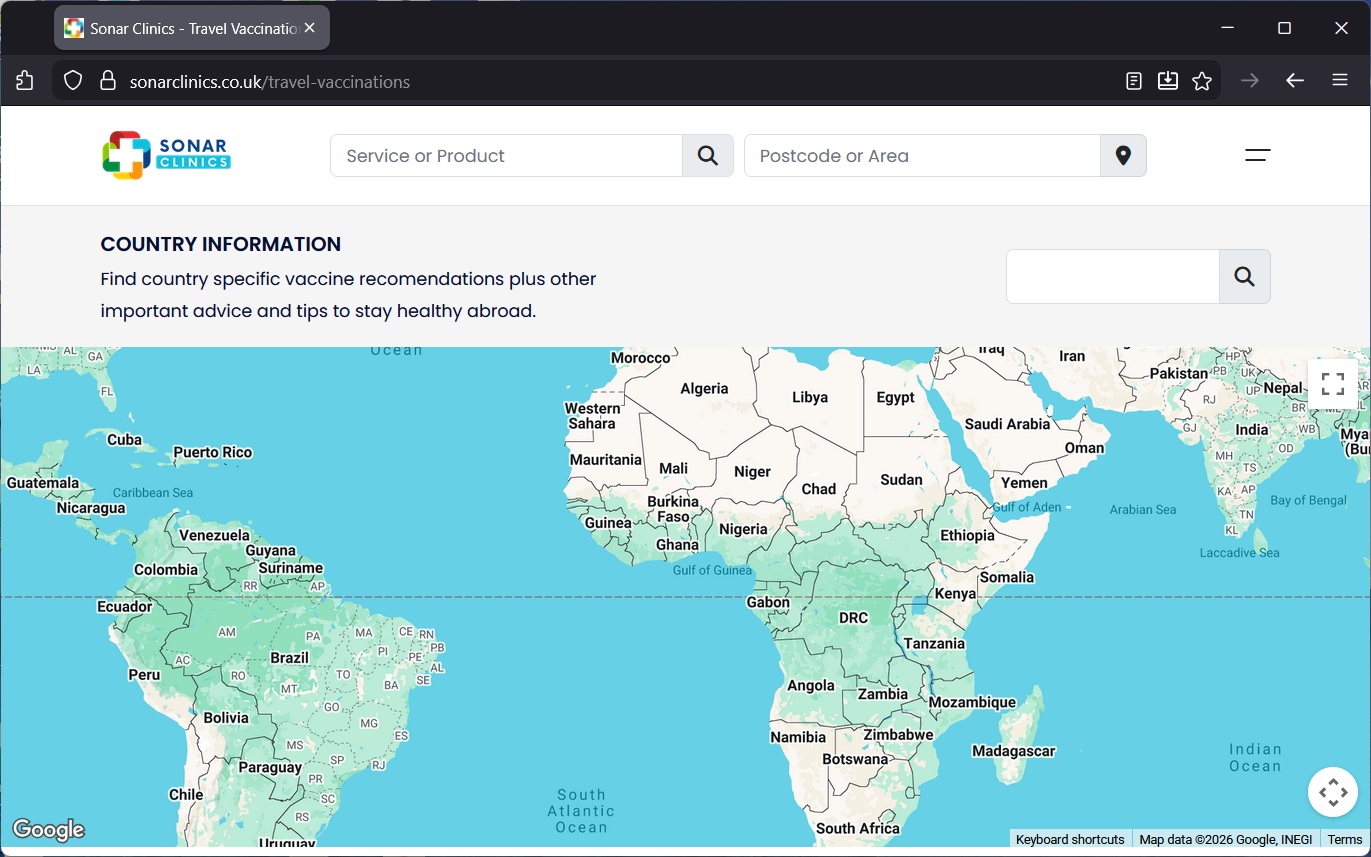Click the Service or Product search magnifier
The width and height of the screenshot is (1371, 857).
pyautogui.click(x=708, y=156)
